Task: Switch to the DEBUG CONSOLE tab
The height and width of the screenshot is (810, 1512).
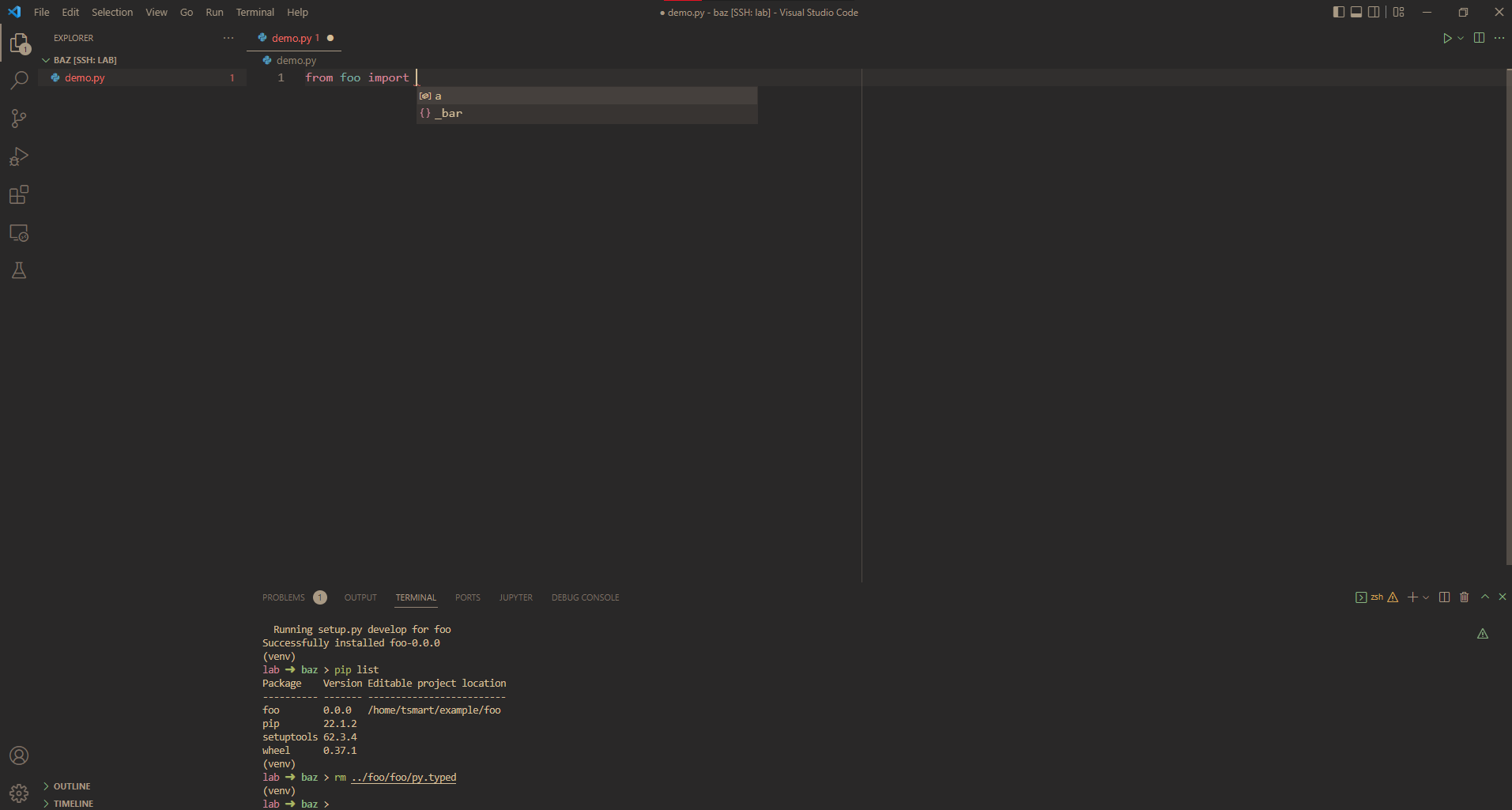Action: pyautogui.click(x=585, y=597)
